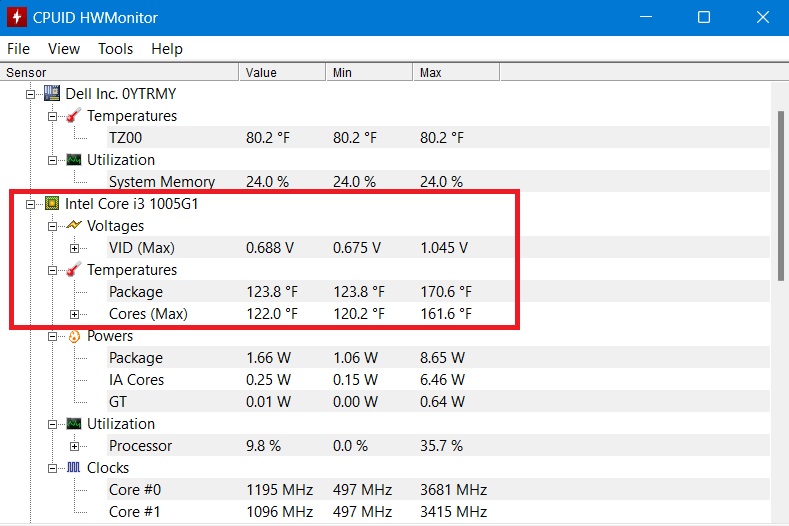The height and width of the screenshot is (526, 789).
Task: Click the Min column header
Action: [x=369, y=72]
